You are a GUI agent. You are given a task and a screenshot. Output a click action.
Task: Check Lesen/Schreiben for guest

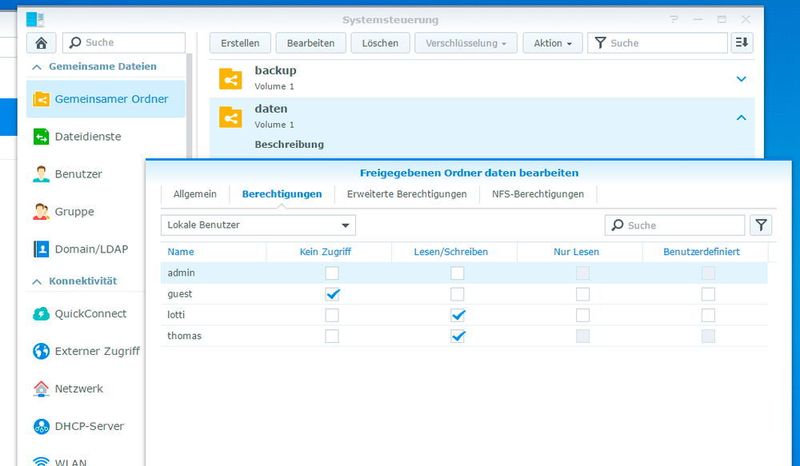tap(457, 294)
